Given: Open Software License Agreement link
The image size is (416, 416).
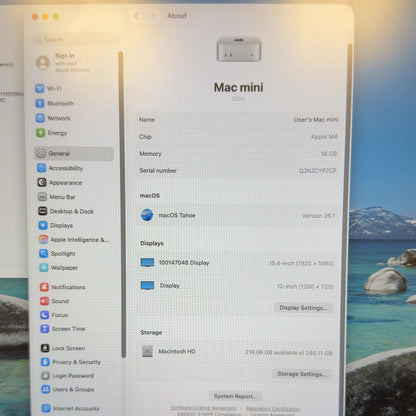Looking at the screenshot, I should (203, 408).
